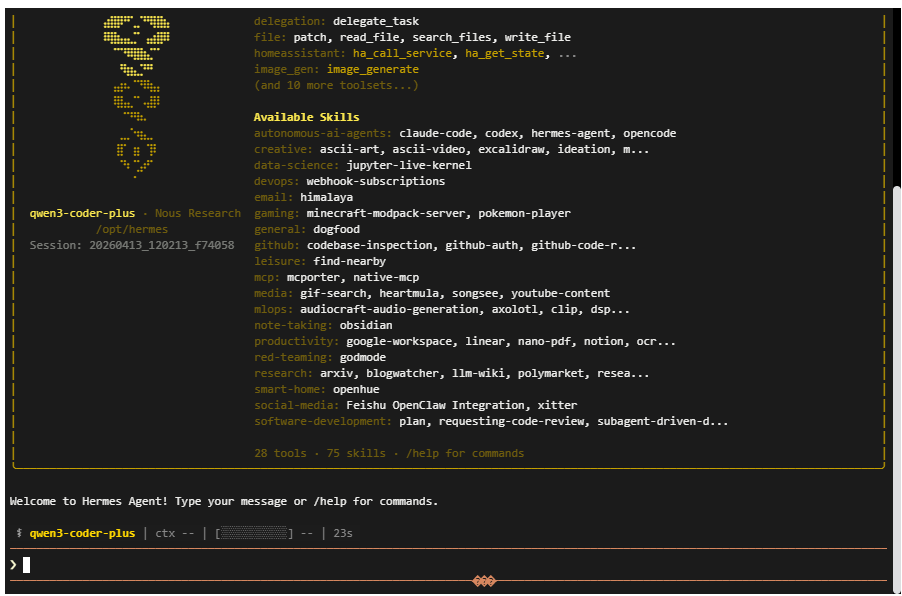Click 'codebase-inspection' skill
Image resolution: width=902 pixels, height=596 pixels.
[x=369, y=246]
